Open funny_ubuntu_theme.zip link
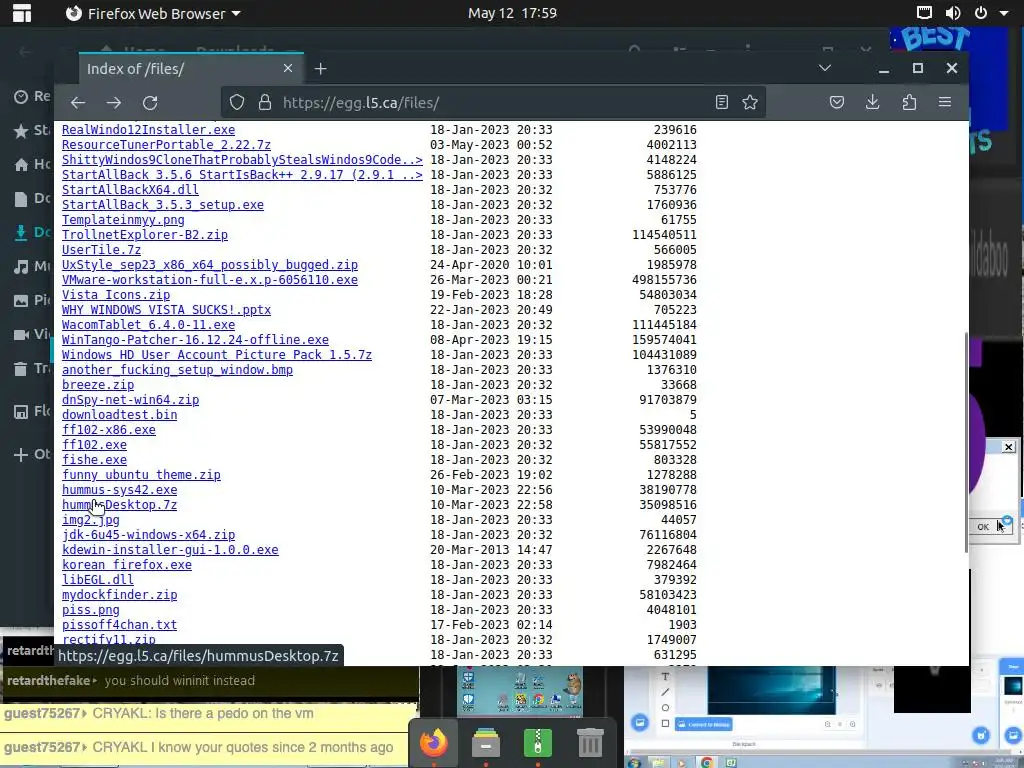The height and width of the screenshot is (768, 1024). tap(141, 475)
